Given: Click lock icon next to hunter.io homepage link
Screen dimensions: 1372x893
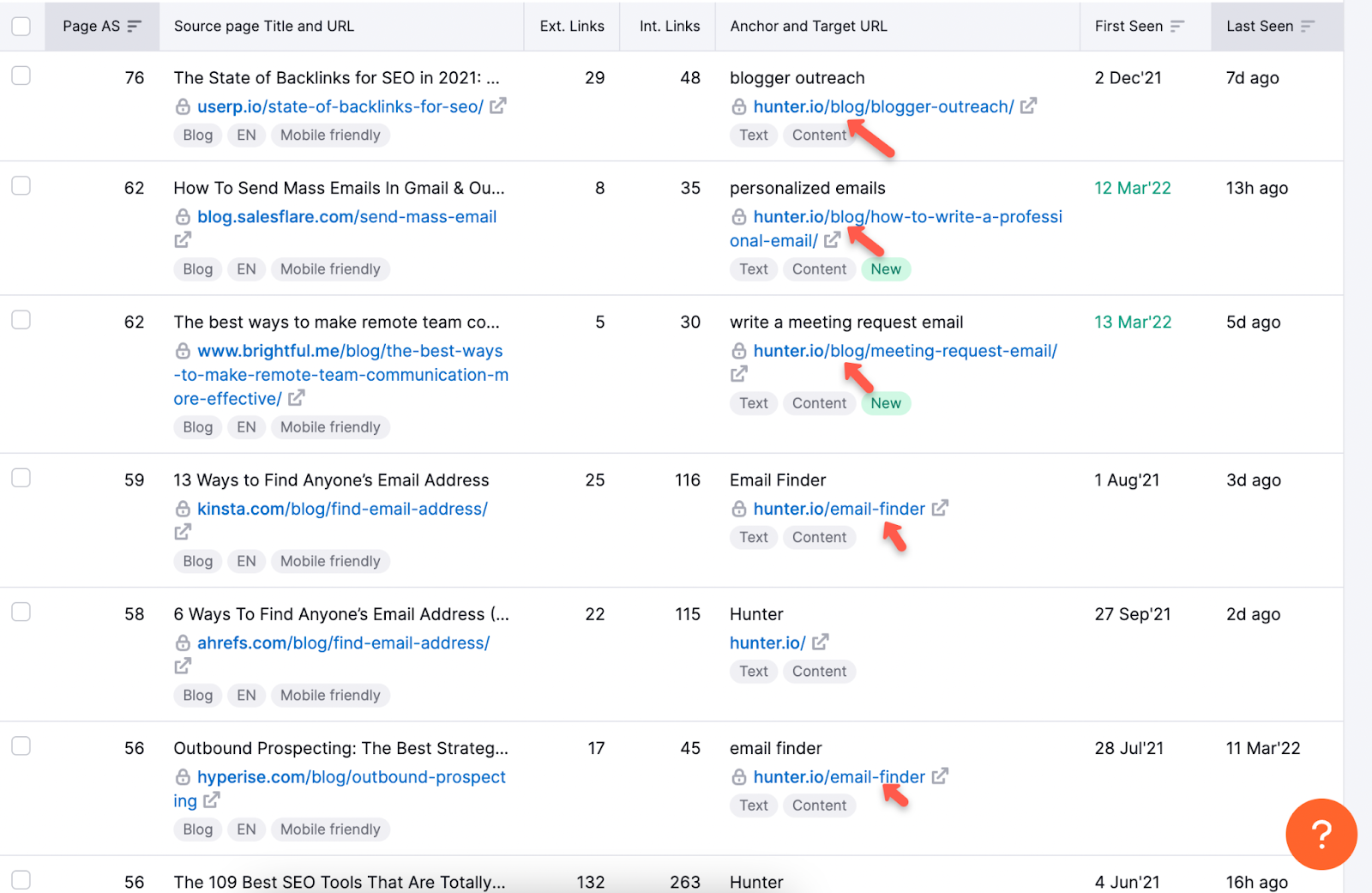Looking at the screenshot, I should tap(738, 642).
